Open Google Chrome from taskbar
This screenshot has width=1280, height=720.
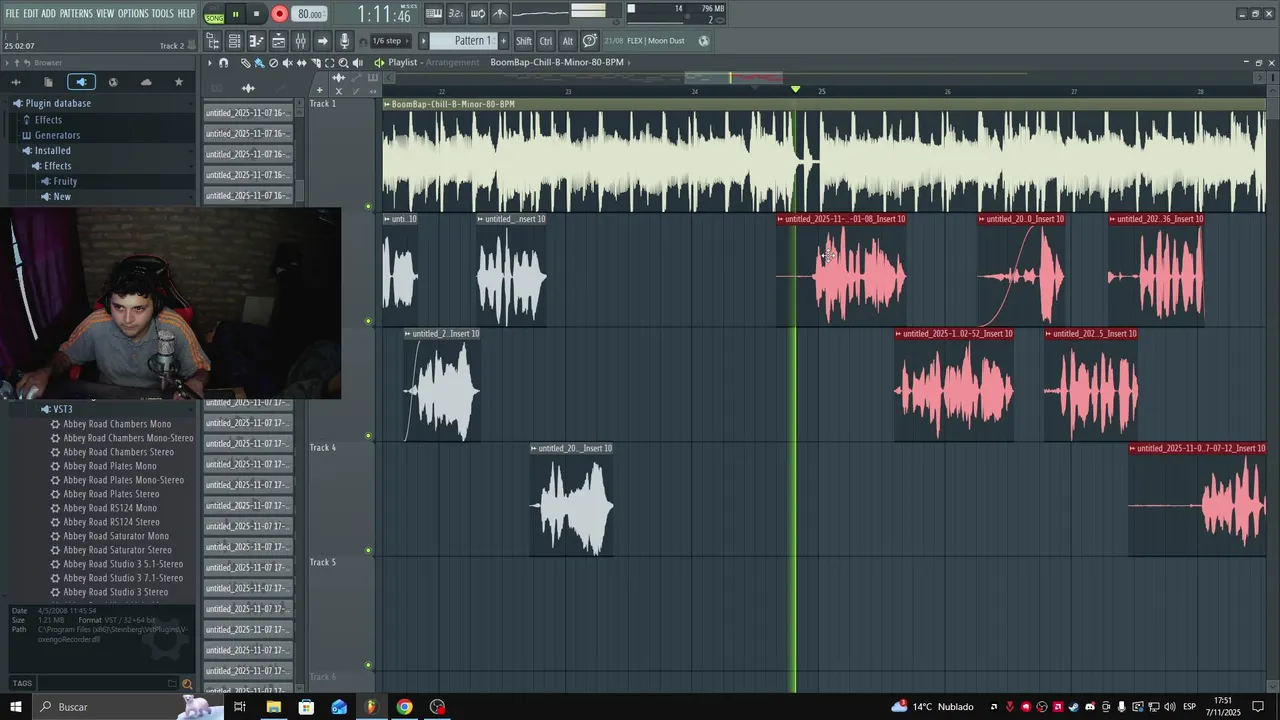tap(404, 707)
